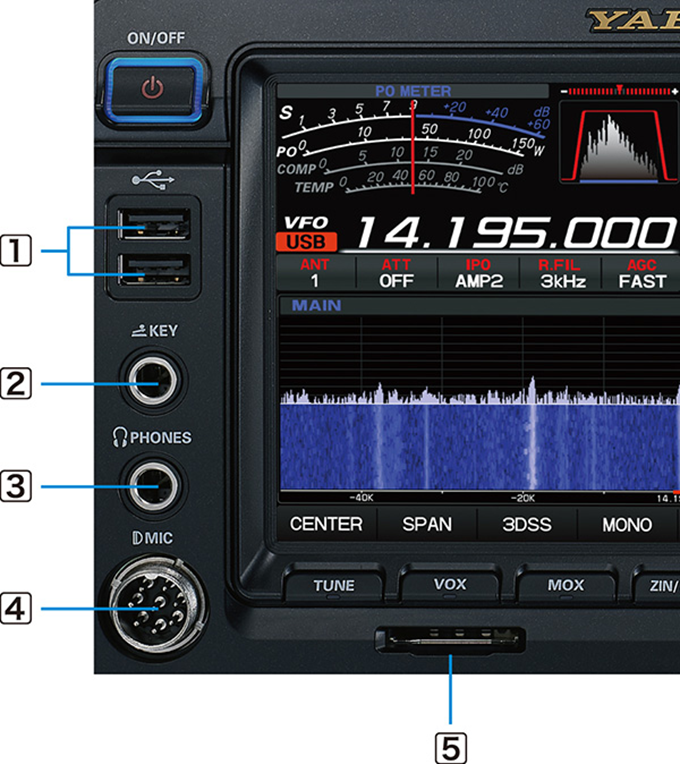Toggle the VOX button
The image size is (680, 764).
pyautogui.click(x=450, y=584)
